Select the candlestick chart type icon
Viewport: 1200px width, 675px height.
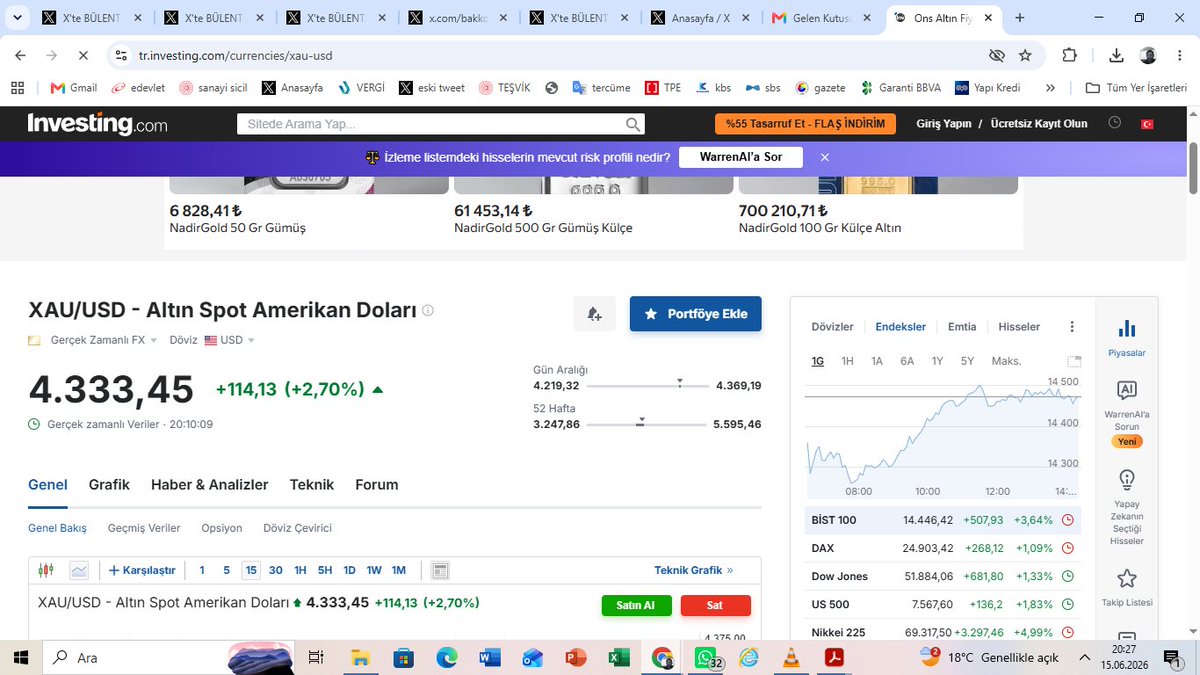click(45, 570)
